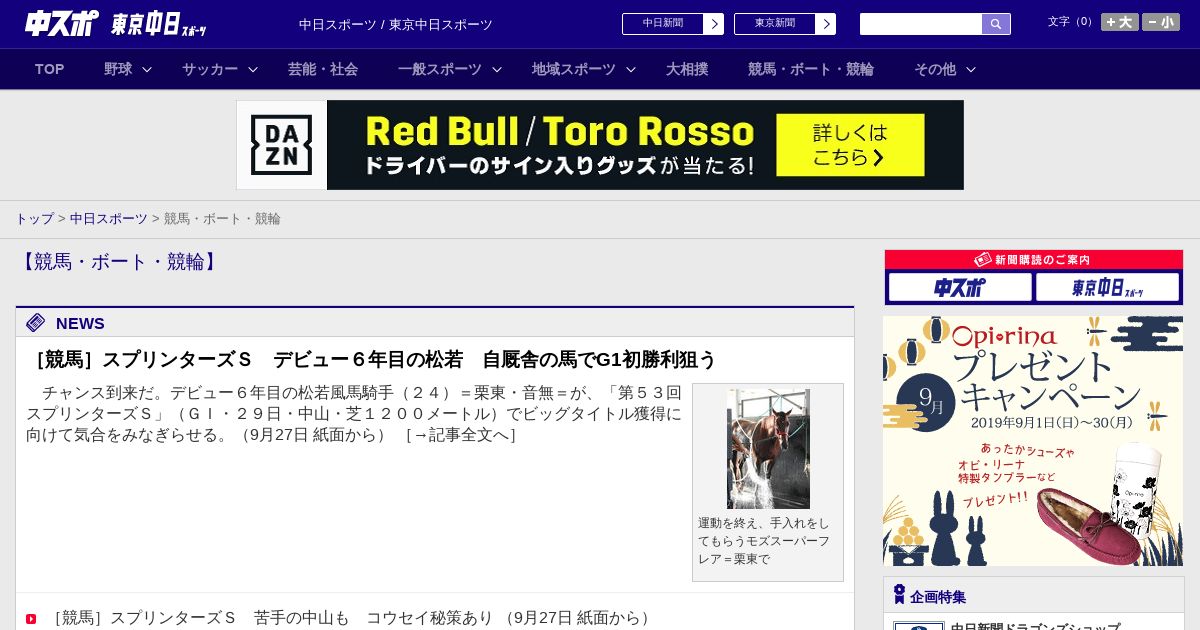Follow the トップ breadcrumb link
1200x630 pixels.
pos(34,218)
